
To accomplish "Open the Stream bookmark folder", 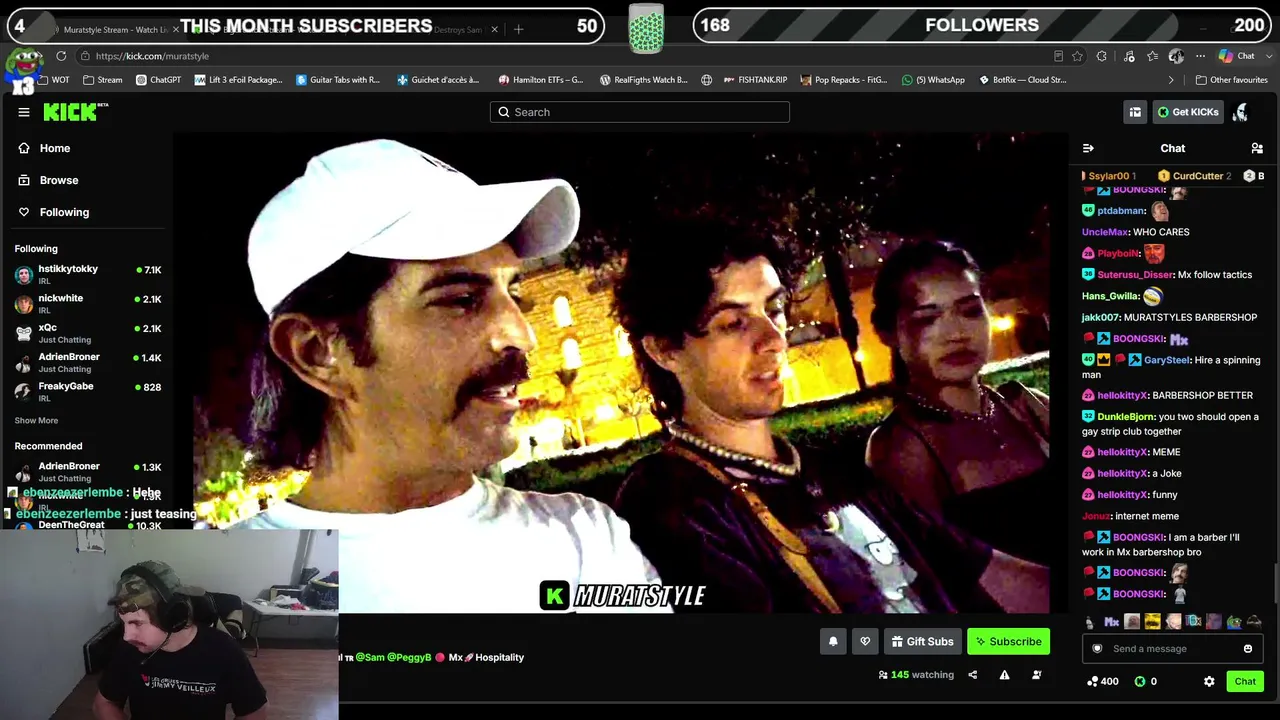I will pos(103,80).
